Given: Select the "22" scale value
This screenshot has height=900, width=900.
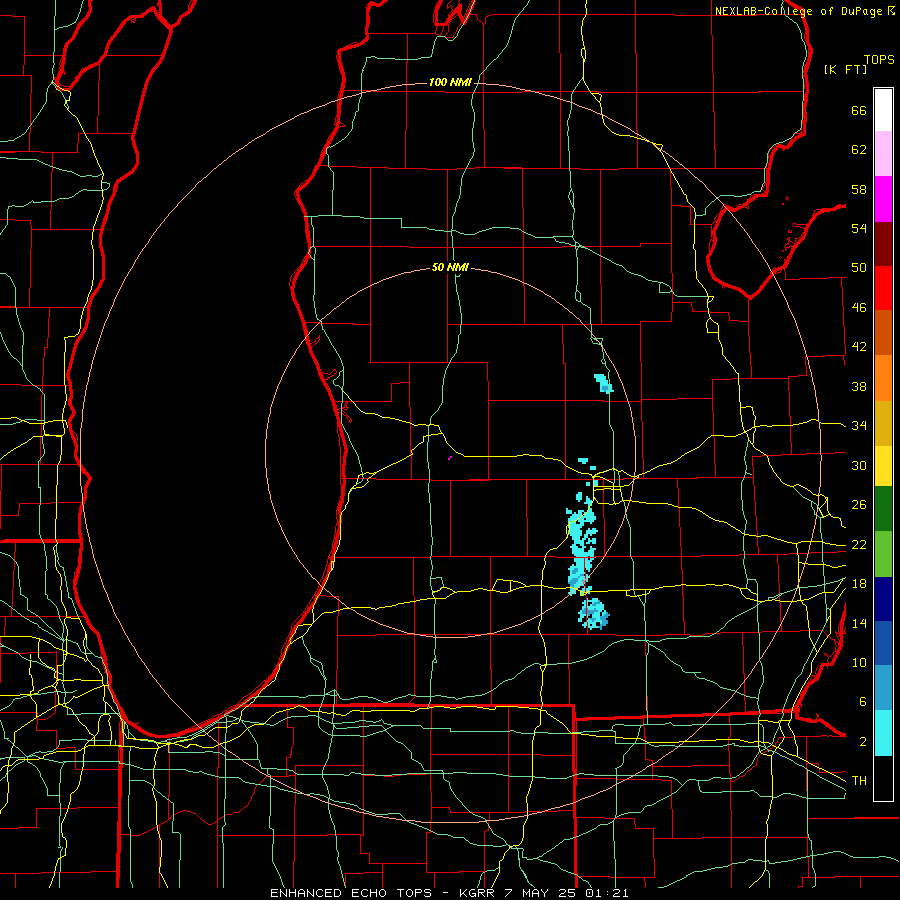Looking at the screenshot, I should coord(859,544).
